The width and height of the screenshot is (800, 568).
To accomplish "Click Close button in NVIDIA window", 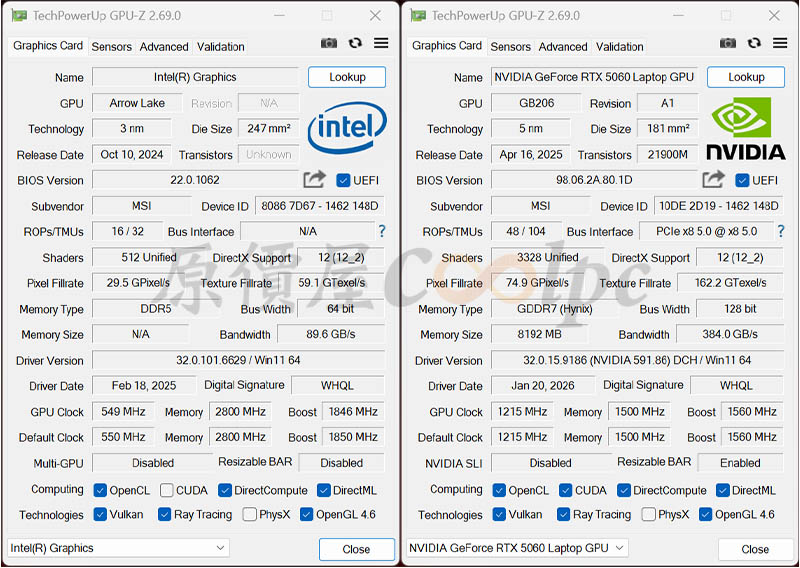I will (x=755, y=549).
